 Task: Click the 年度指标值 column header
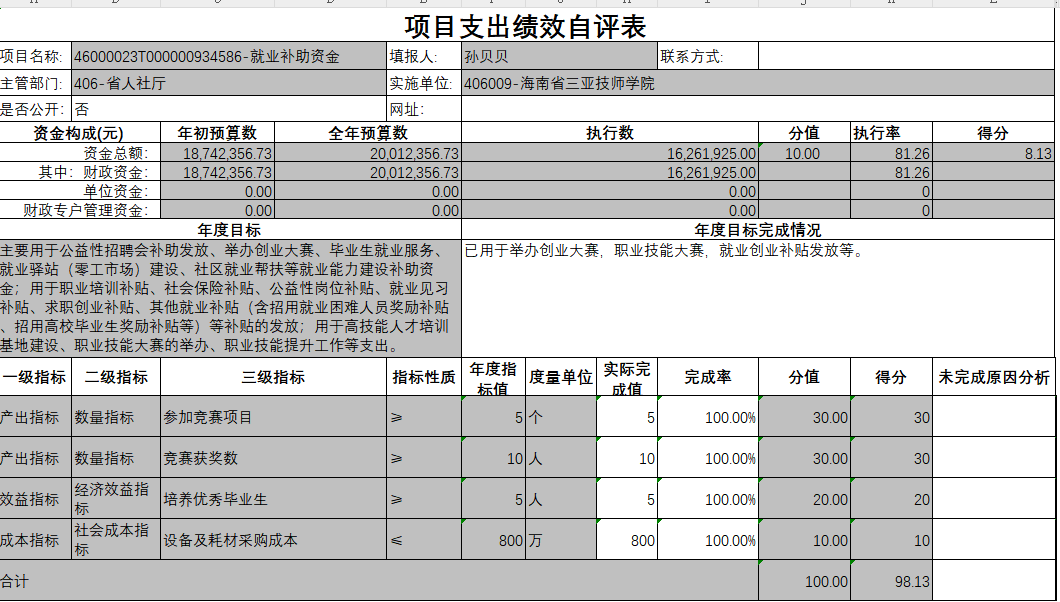pos(493,377)
